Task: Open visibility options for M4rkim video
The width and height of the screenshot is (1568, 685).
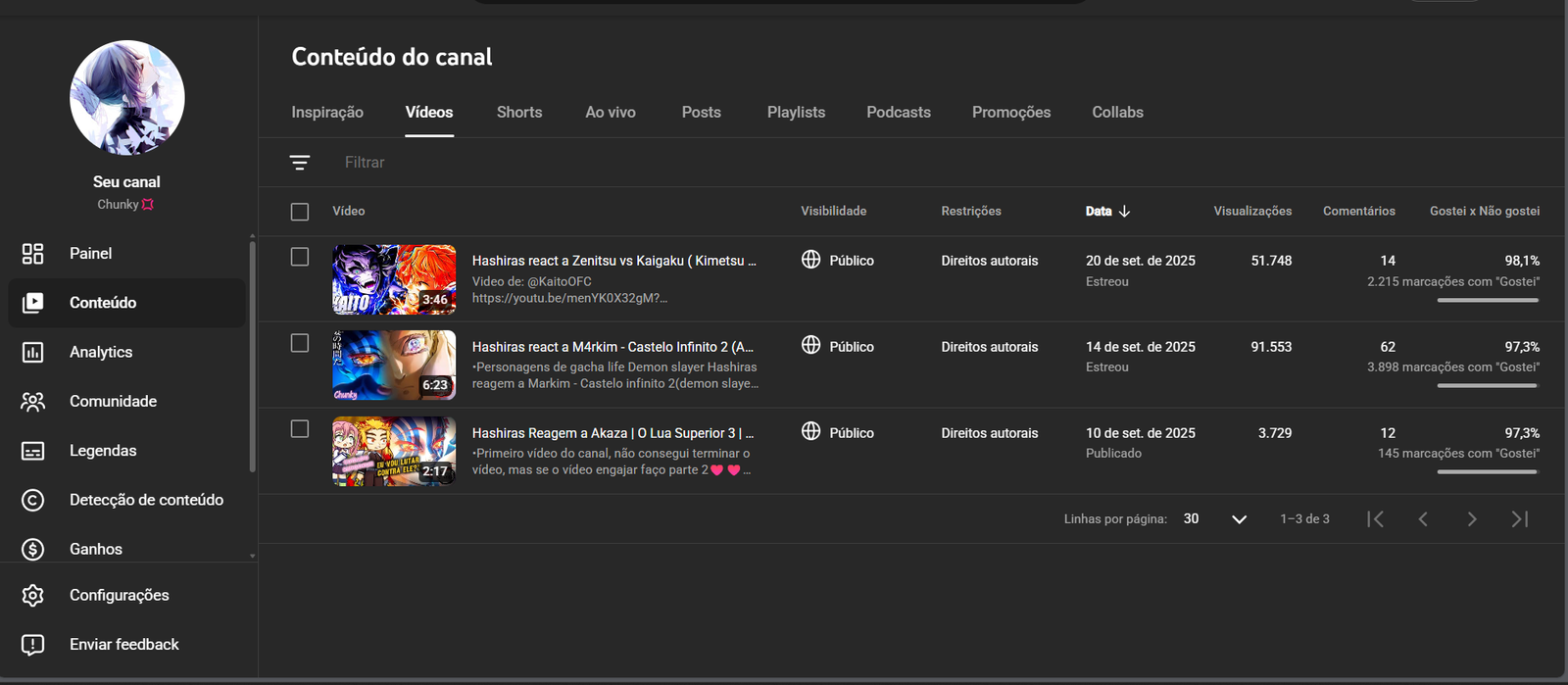Action: (811, 345)
